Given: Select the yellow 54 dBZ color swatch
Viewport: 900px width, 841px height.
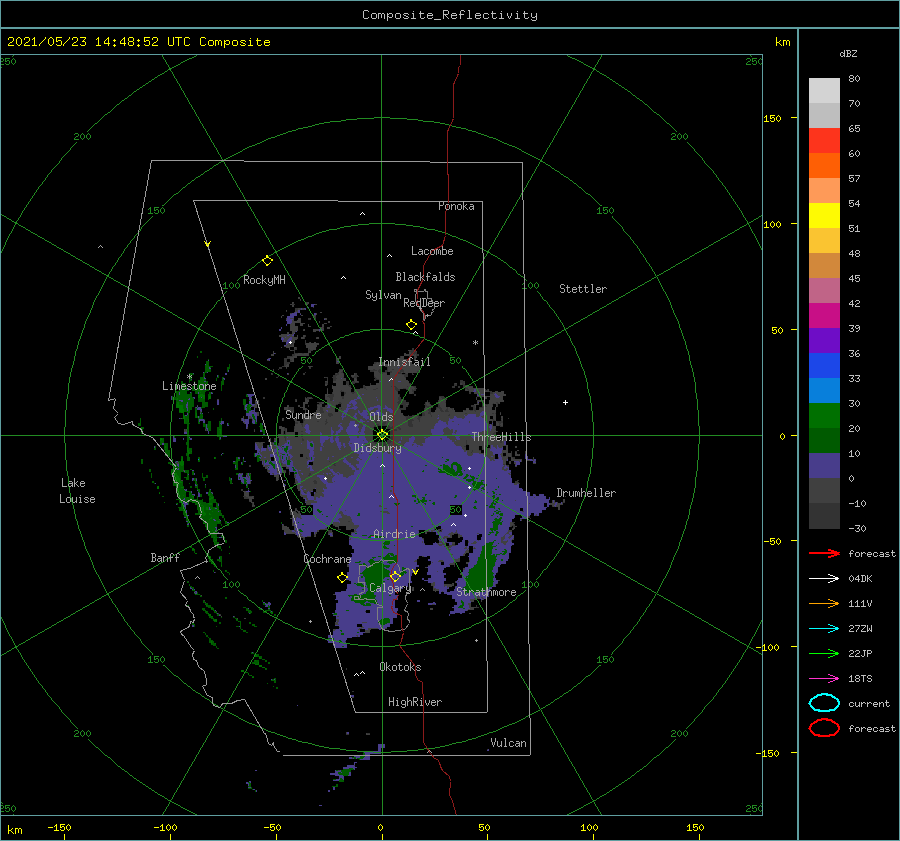Looking at the screenshot, I should tap(824, 215).
